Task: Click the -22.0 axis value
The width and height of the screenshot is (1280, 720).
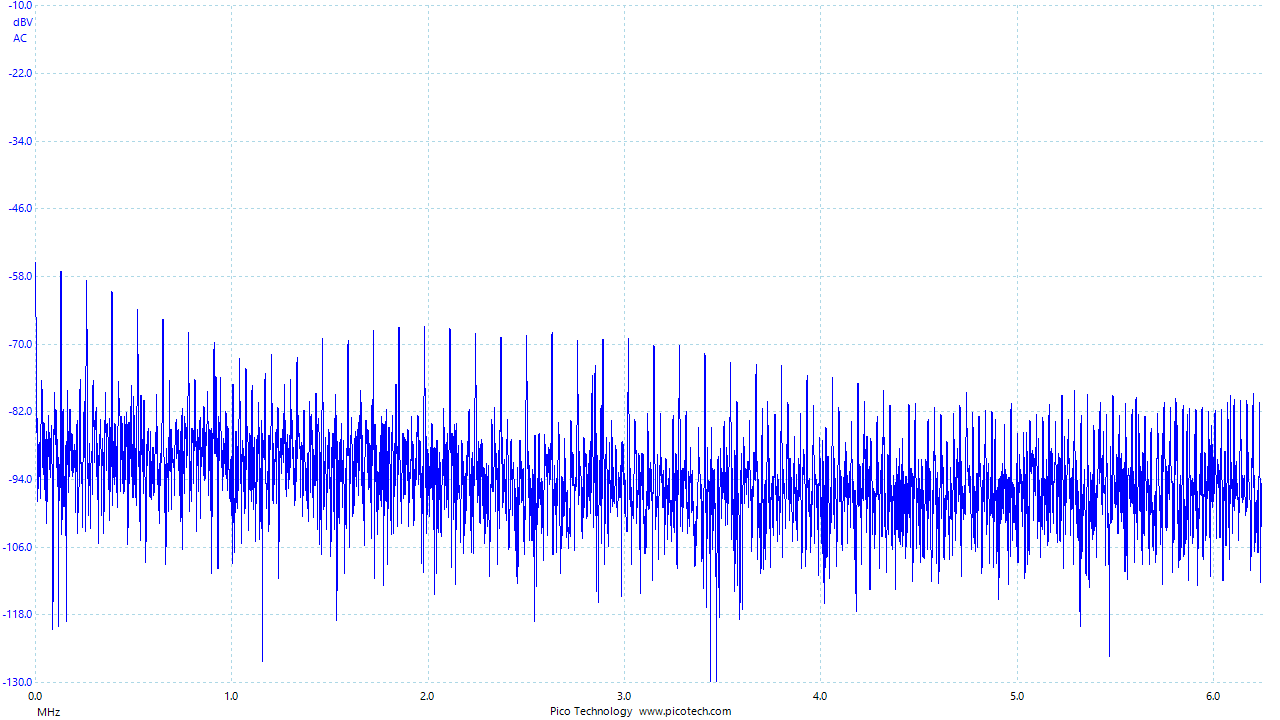Action: 20,73
